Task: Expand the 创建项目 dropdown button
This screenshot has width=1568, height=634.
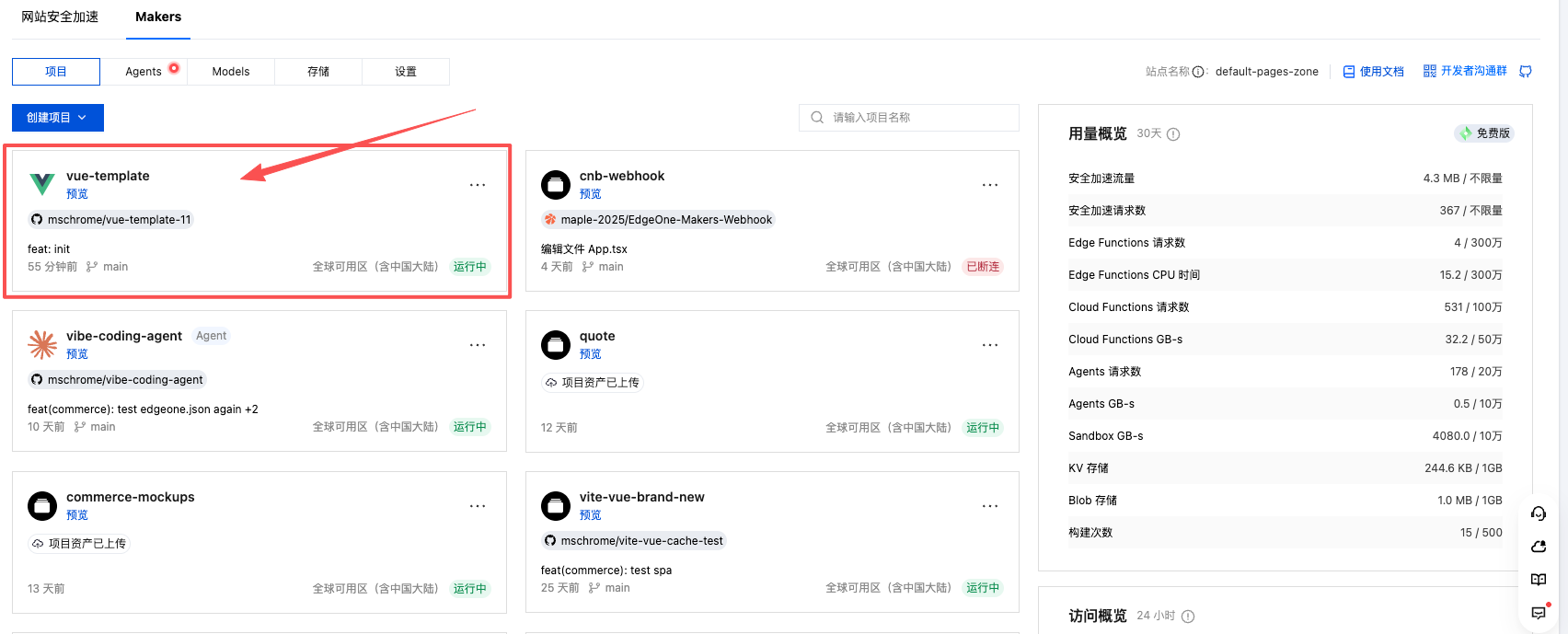Action: (58, 118)
